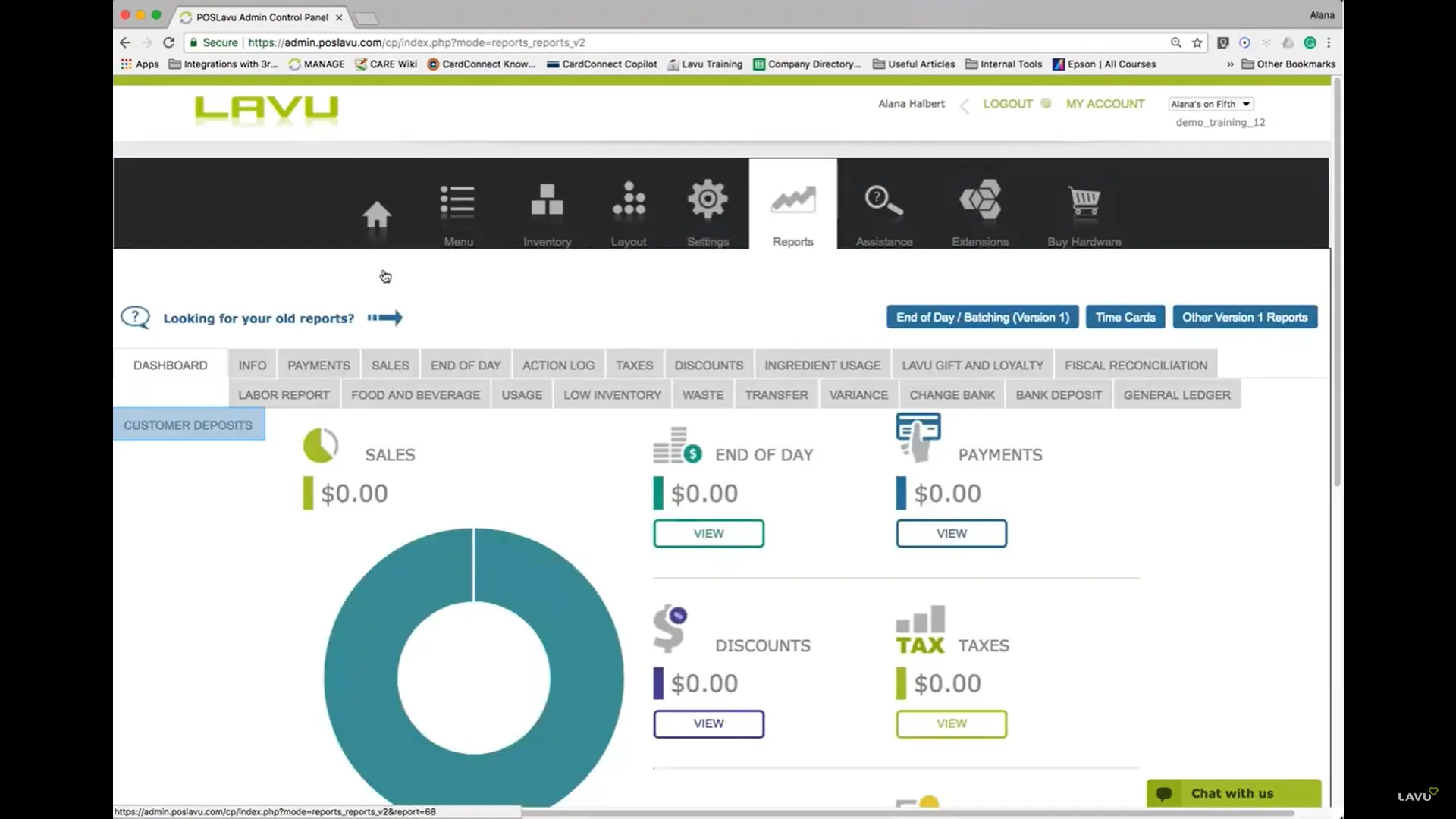1456x819 pixels.
Task: Open the Layout section icon
Action: tap(629, 200)
